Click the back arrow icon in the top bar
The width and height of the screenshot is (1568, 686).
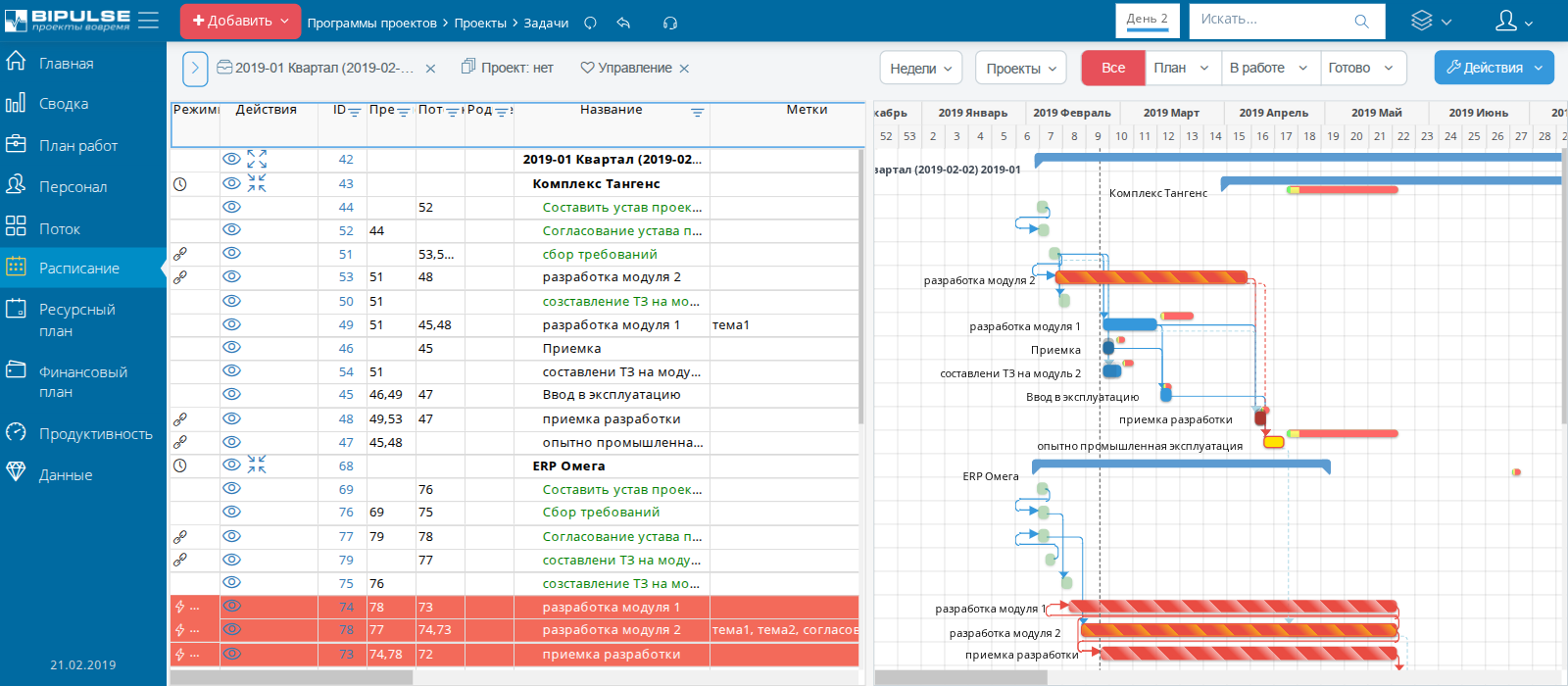[x=623, y=23]
